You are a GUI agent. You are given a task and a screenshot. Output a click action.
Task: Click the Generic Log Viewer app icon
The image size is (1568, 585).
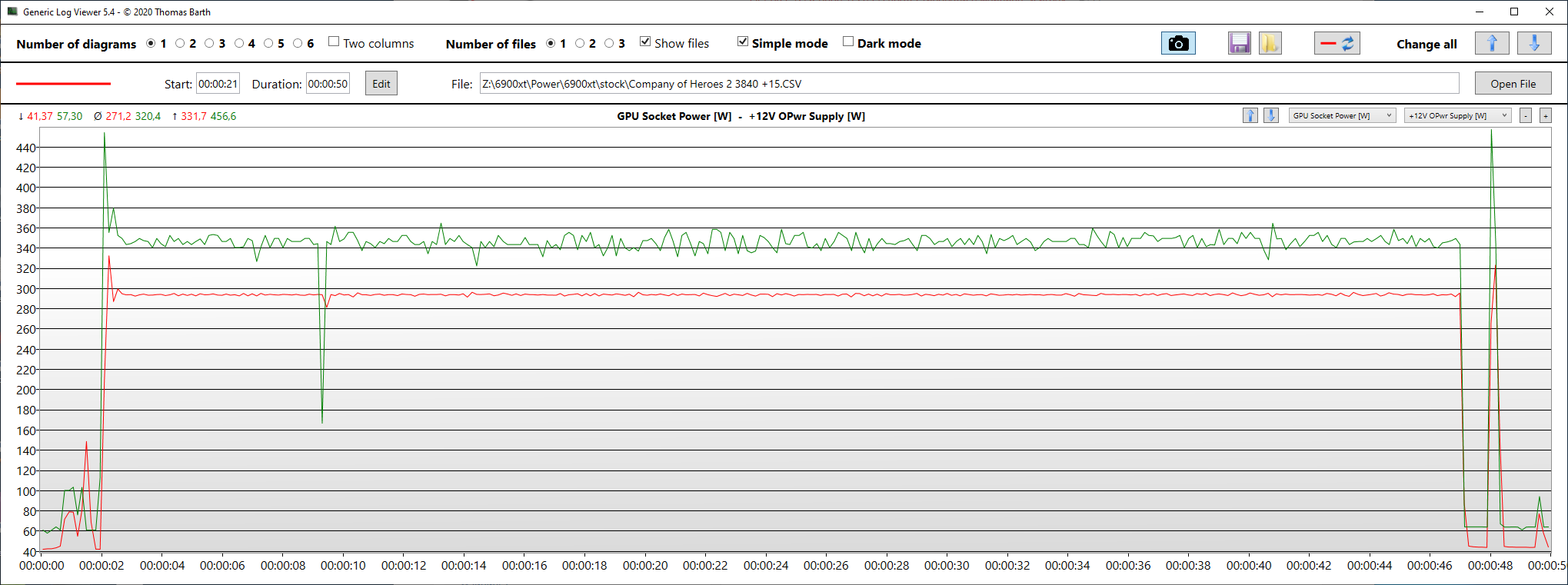click(x=12, y=12)
